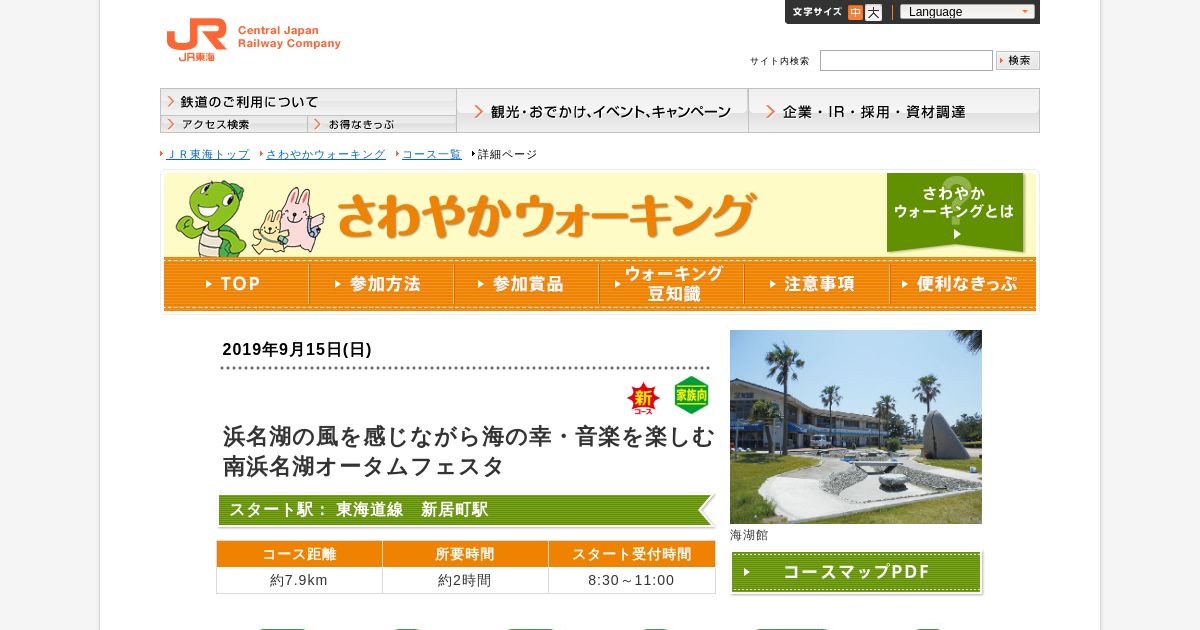1200x630 pixels.
Task: Click the turtle and rabbit mascot image
Action: [250, 217]
